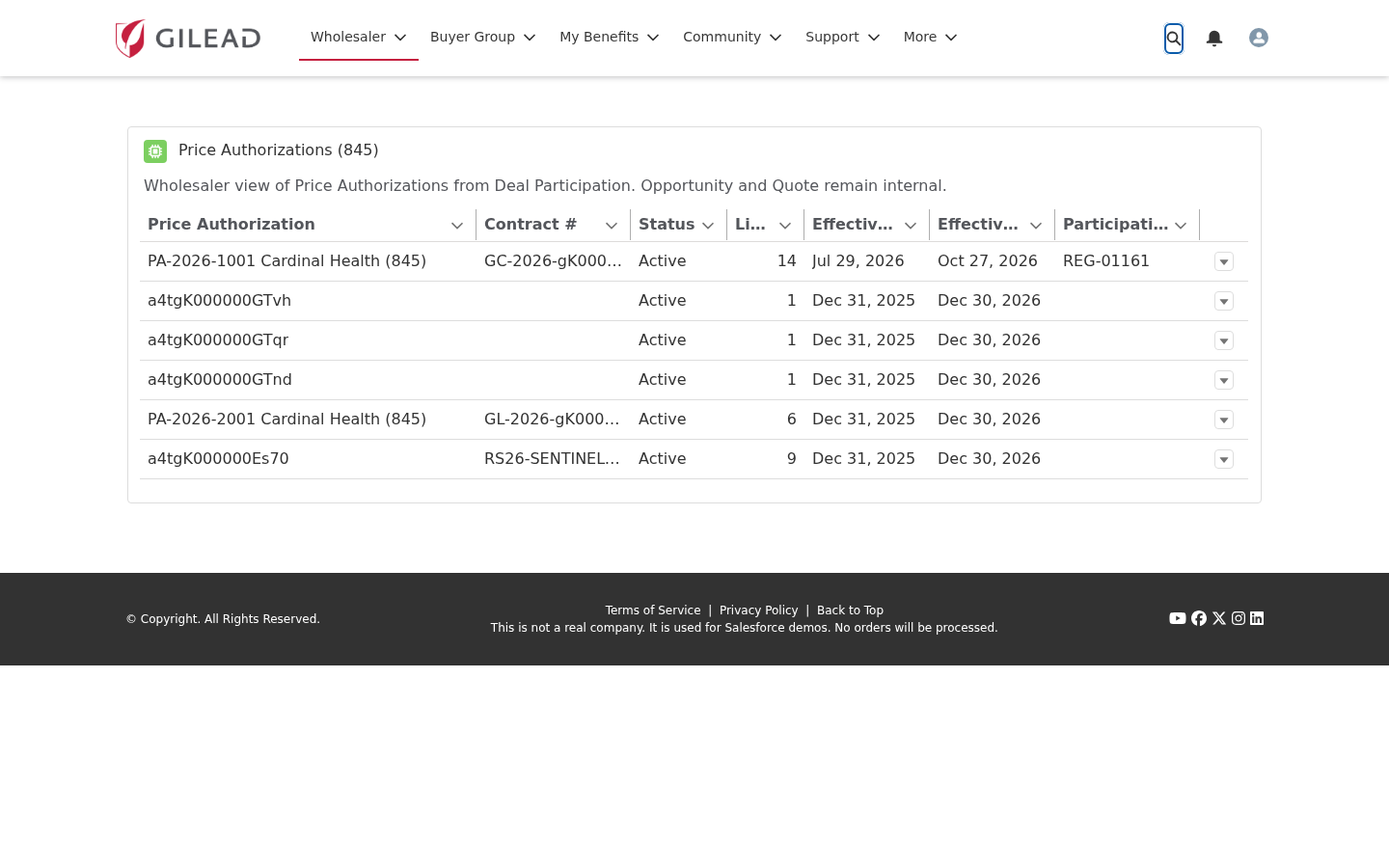Open the Buyer Group menu

pos(482,37)
